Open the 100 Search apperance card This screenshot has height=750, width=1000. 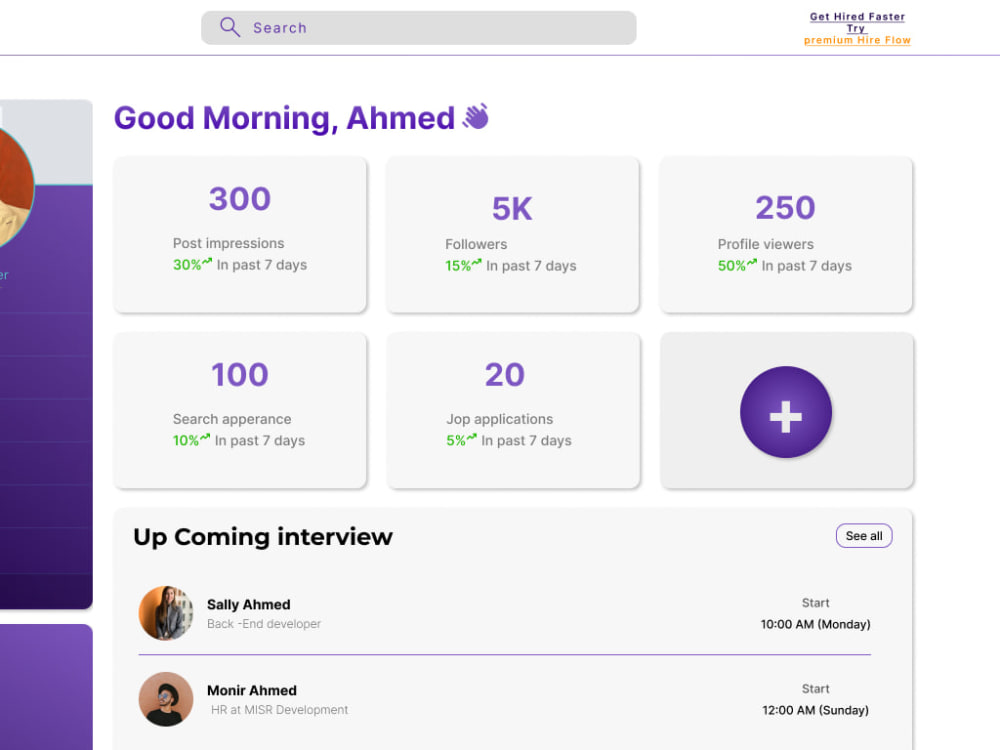pos(240,411)
